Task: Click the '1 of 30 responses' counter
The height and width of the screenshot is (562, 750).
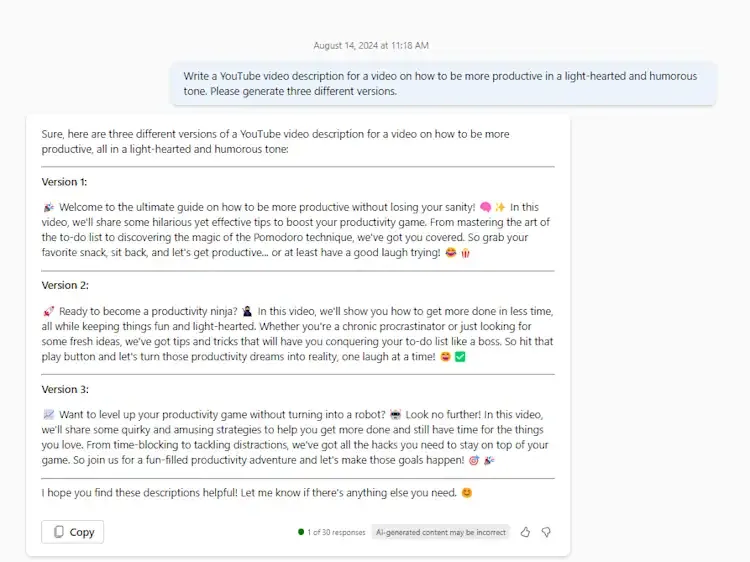Action: [331, 532]
